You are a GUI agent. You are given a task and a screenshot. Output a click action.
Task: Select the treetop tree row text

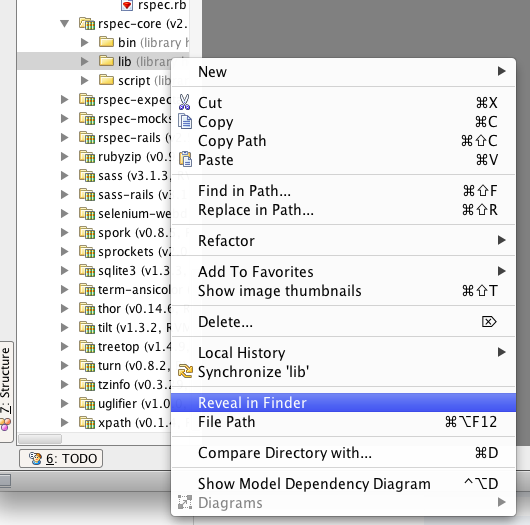coord(135,347)
